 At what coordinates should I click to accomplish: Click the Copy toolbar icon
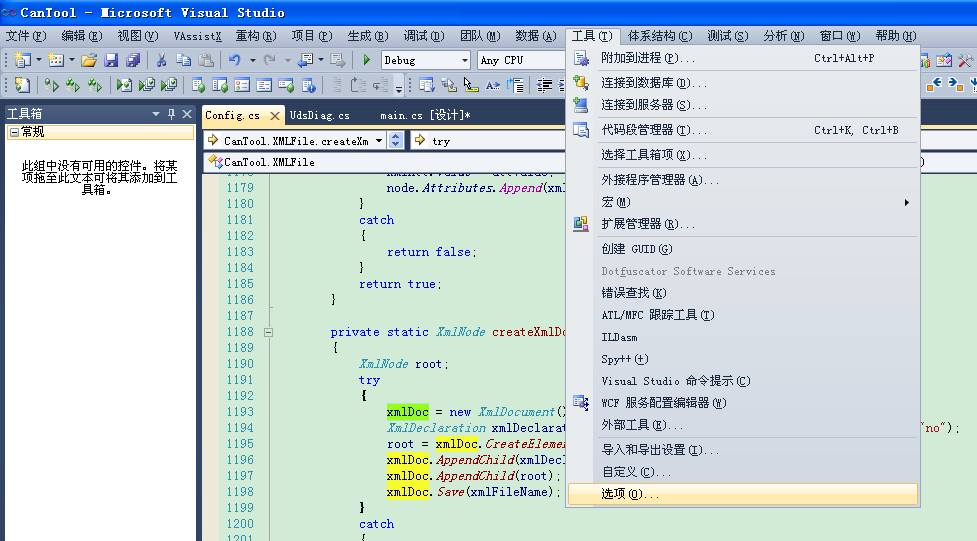click(x=183, y=60)
